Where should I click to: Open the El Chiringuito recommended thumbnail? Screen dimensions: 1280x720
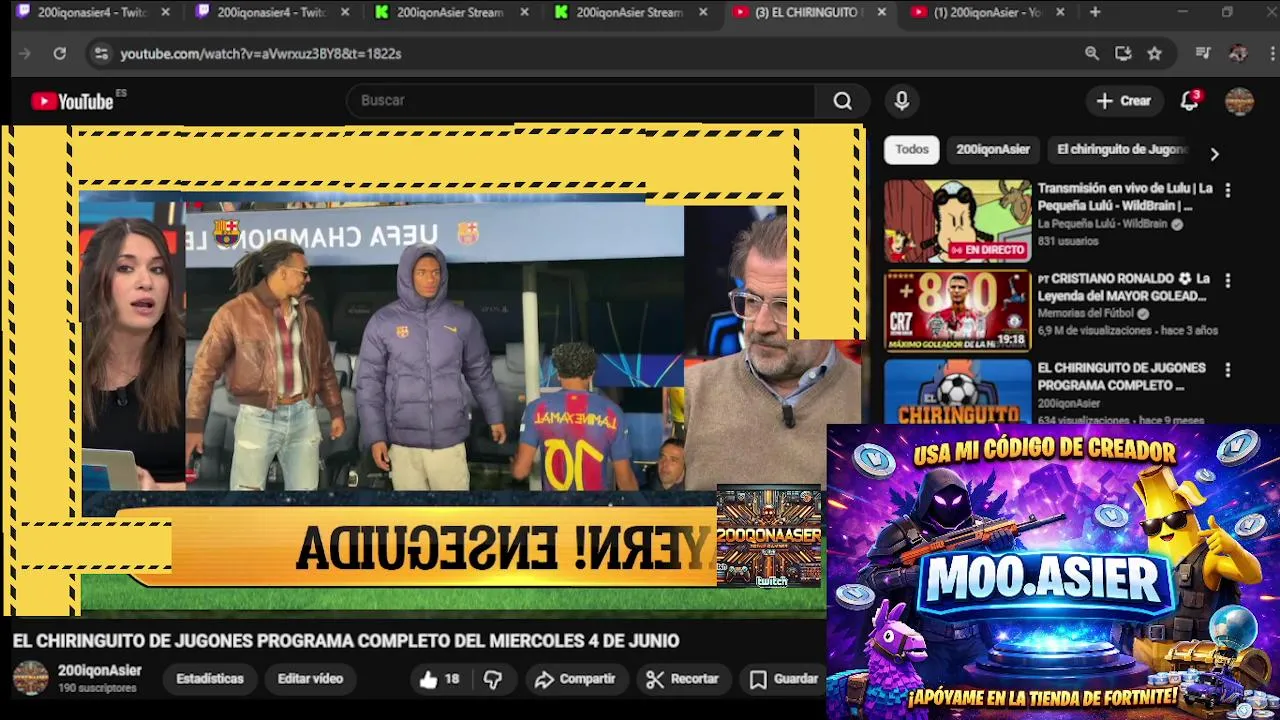click(x=957, y=392)
